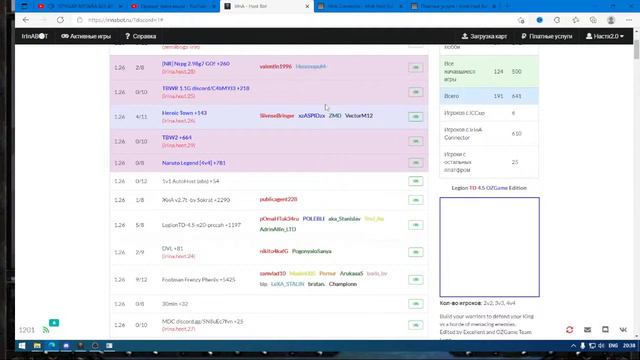The width and height of the screenshot is (640, 360).
Task: Open the Windows Start button
Action: pos(22,346)
